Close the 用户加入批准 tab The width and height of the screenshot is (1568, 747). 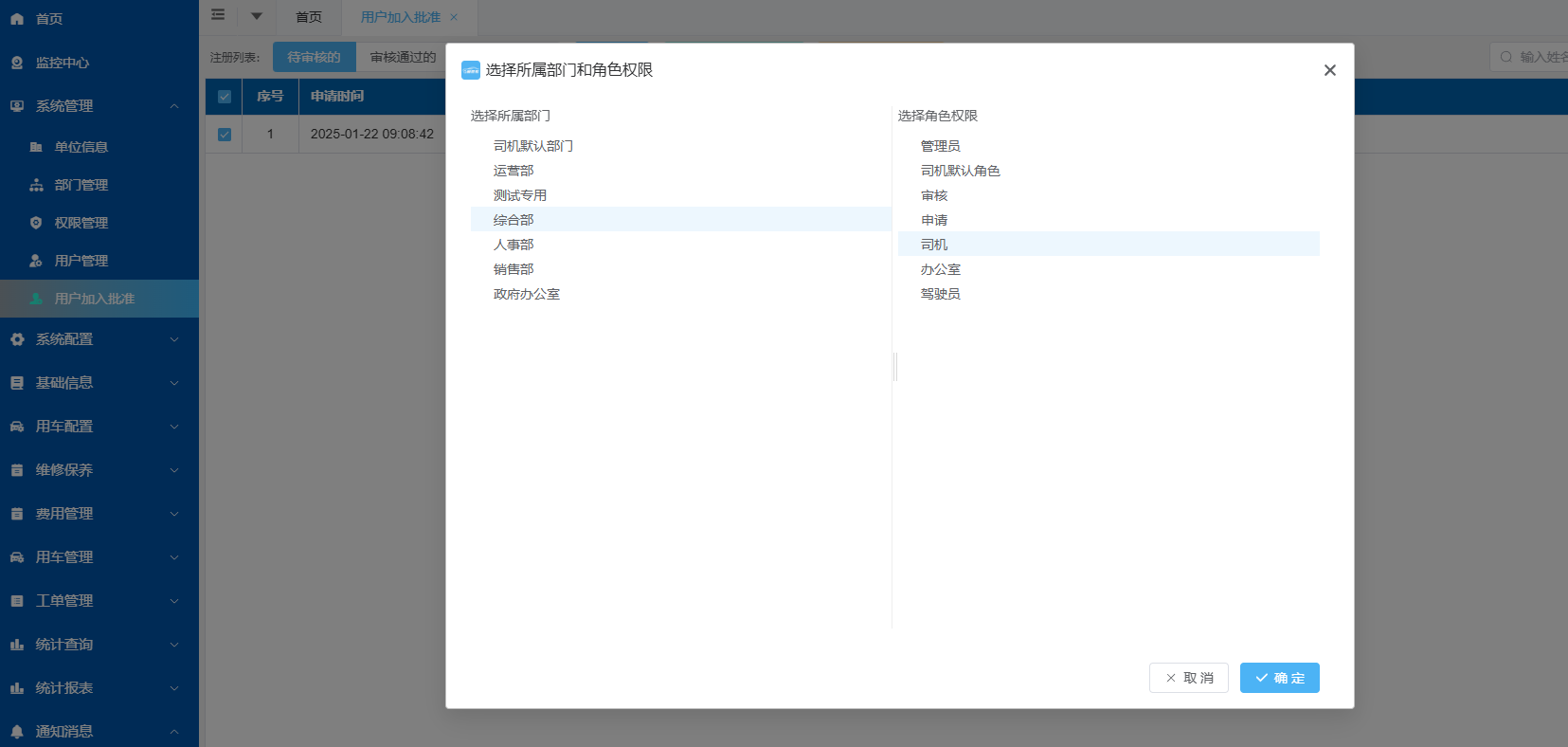[x=454, y=17]
